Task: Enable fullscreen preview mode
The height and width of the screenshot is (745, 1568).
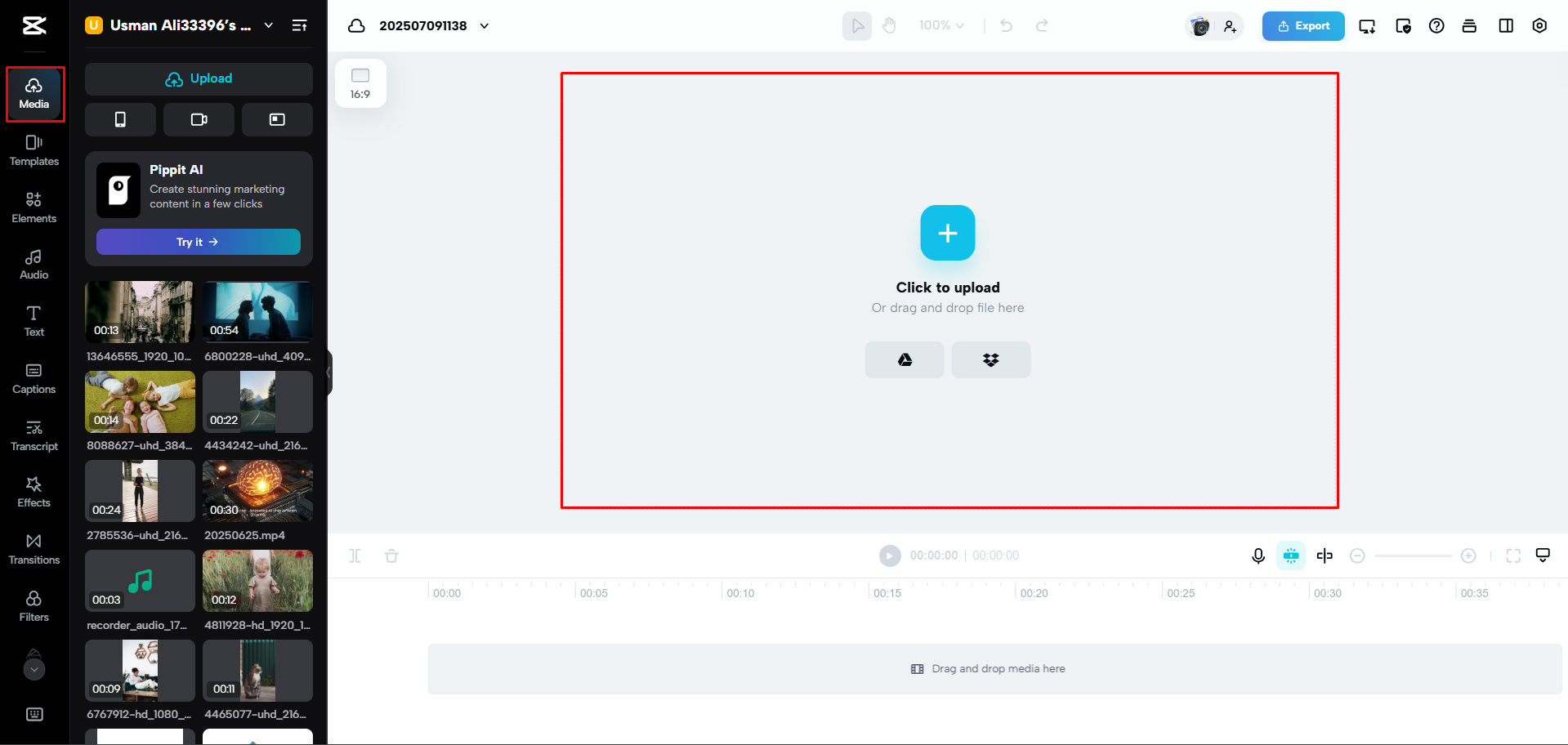Action: [1513, 555]
